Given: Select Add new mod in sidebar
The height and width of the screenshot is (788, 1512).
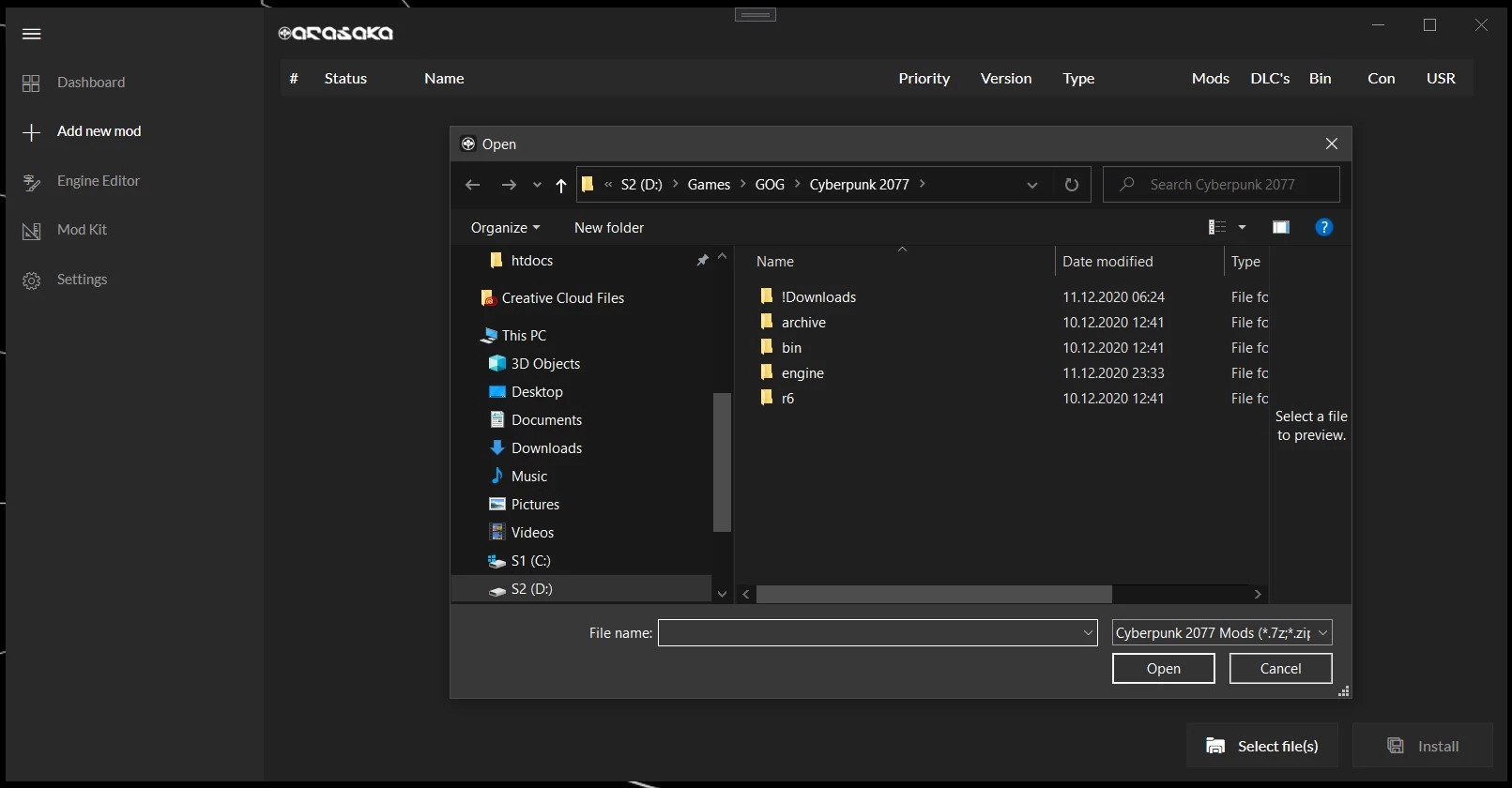Looking at the screenshot, I should coord(99,131).
